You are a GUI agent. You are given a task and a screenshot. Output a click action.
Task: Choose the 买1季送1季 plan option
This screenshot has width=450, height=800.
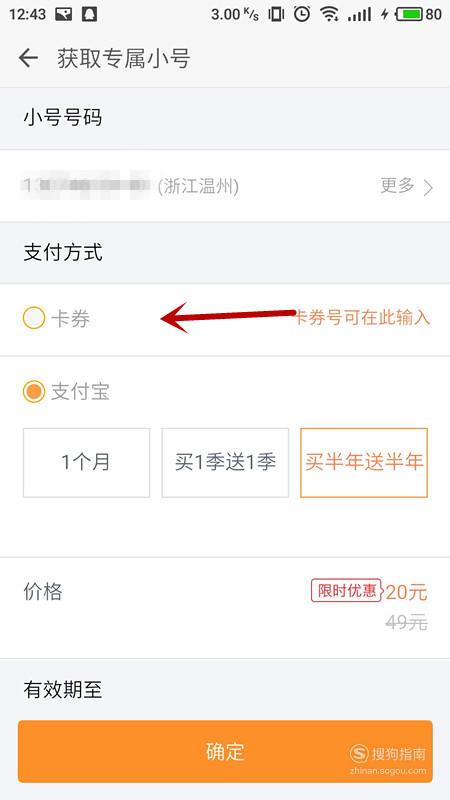coord(225,462)
